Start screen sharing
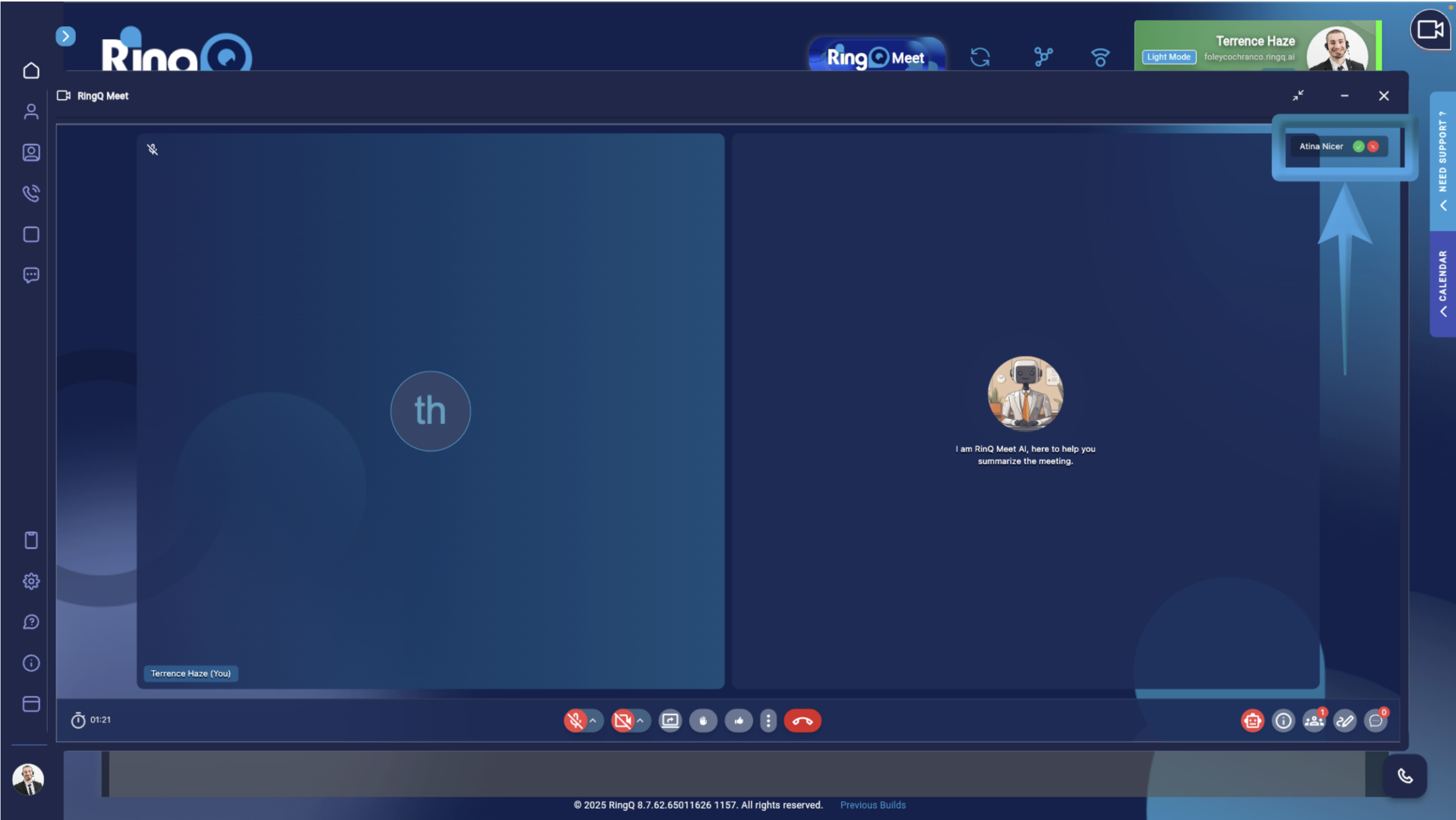The height and width of the screenshot is (820, 1456). (670, 721)
